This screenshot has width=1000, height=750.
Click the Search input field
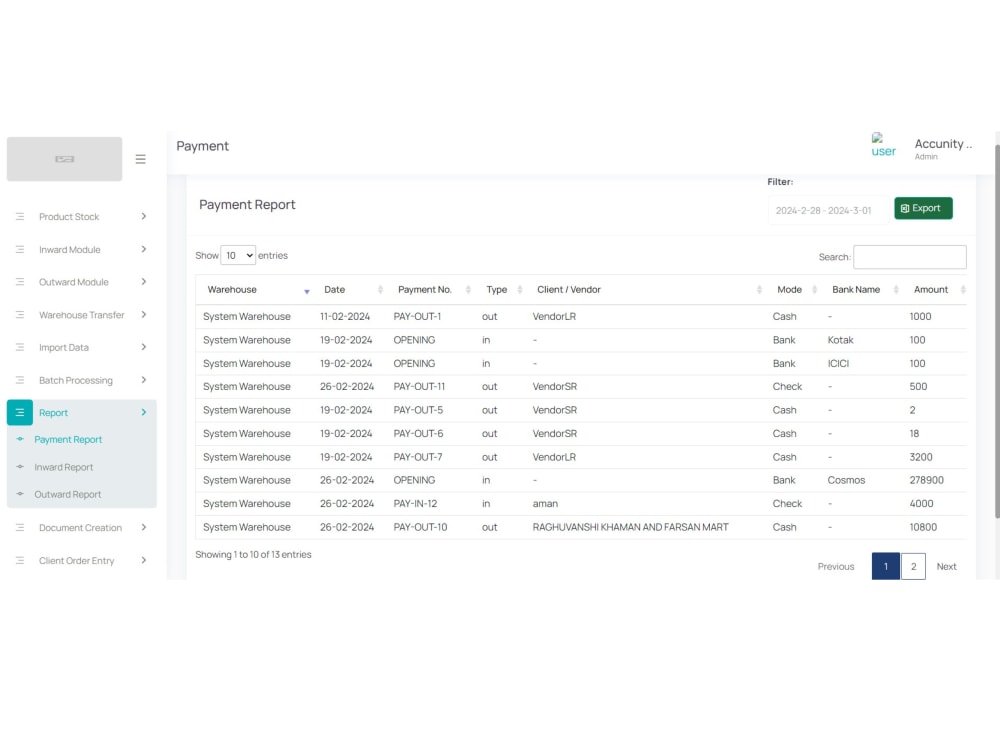910,257
